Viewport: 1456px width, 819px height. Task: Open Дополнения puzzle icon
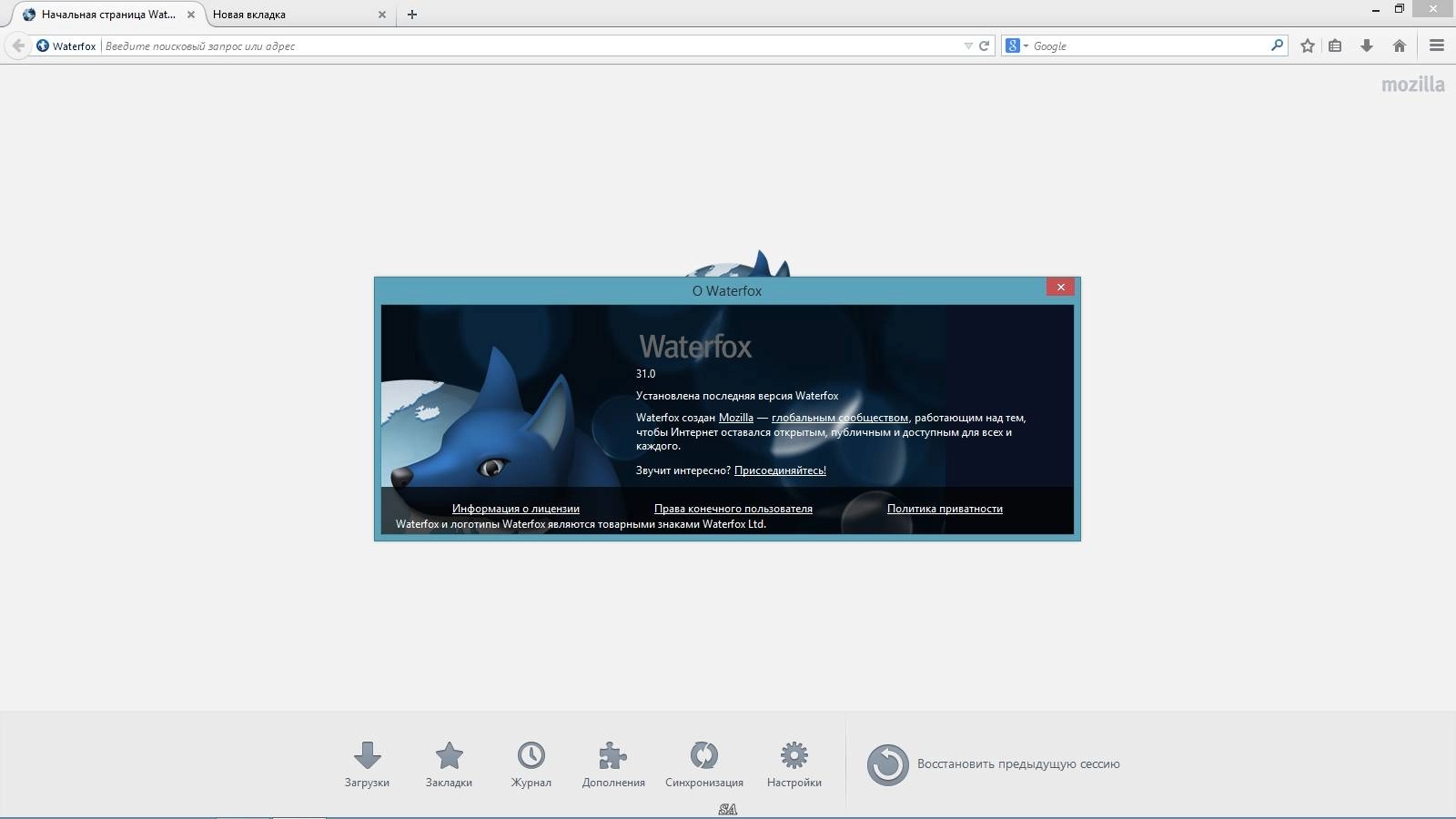point(613,764)
